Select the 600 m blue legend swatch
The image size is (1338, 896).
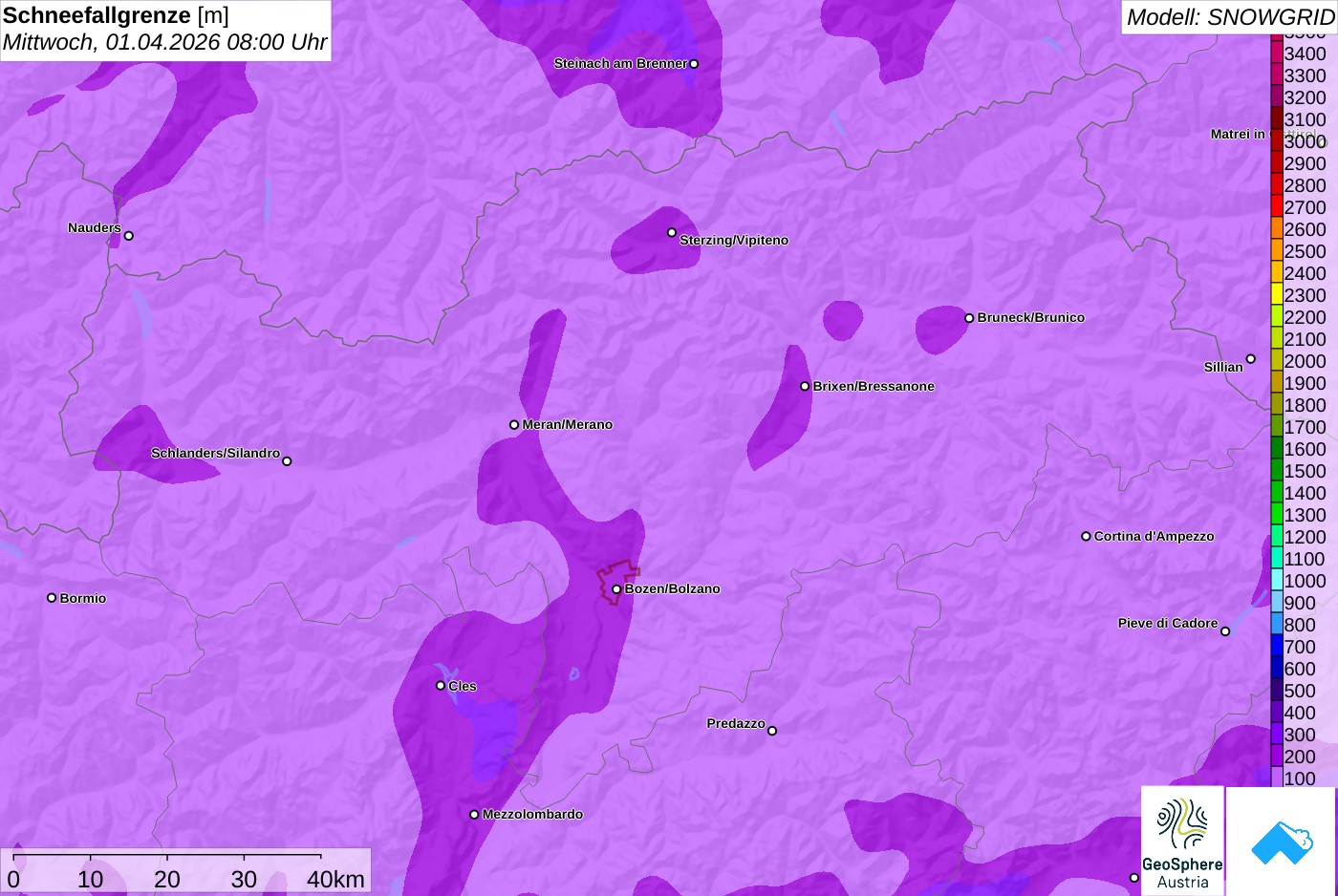(x=1277, y=668)
